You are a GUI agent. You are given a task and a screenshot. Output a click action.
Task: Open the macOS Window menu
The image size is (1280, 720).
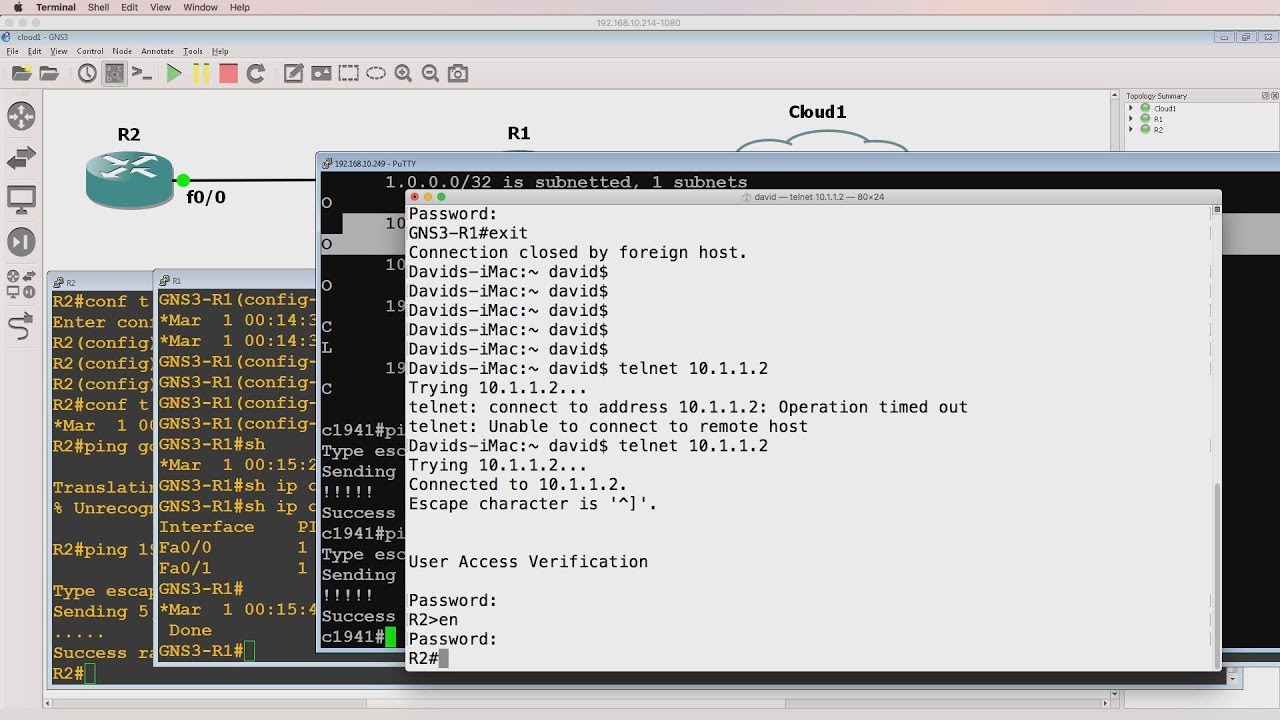click(200, 7)
